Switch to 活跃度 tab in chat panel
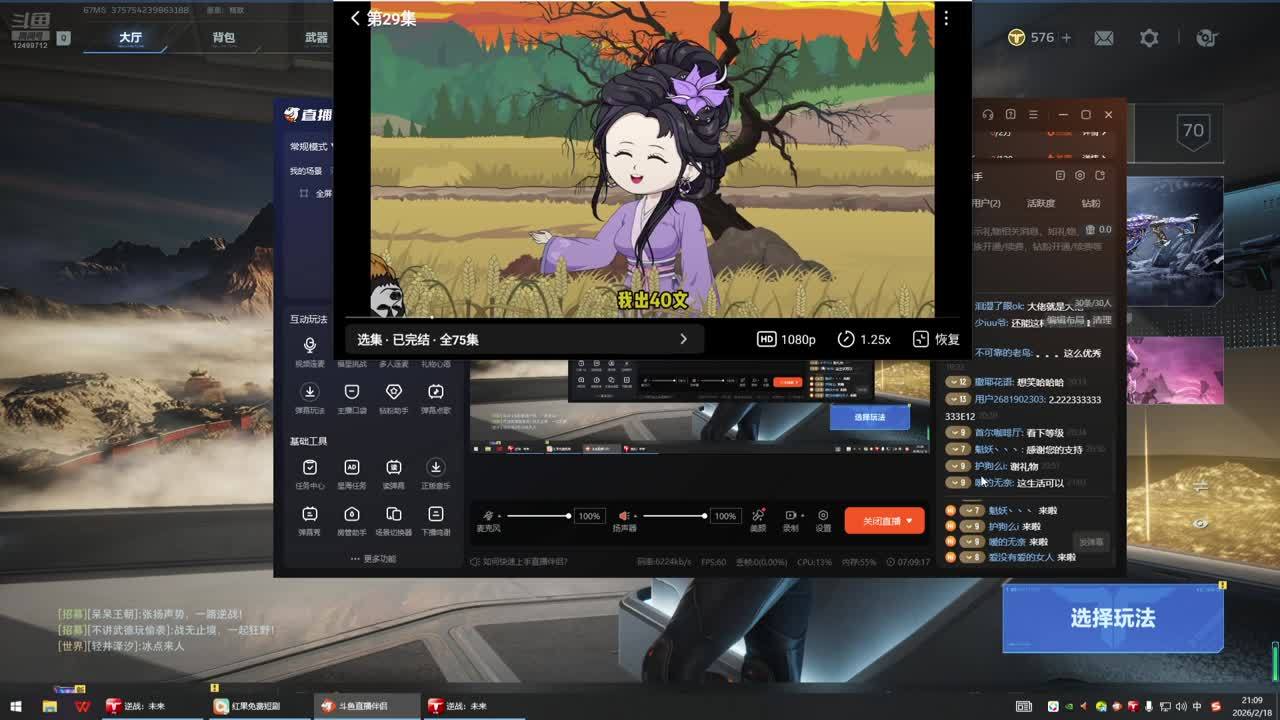Viewport: 1280px width, 720px height. click(1041, 203)
